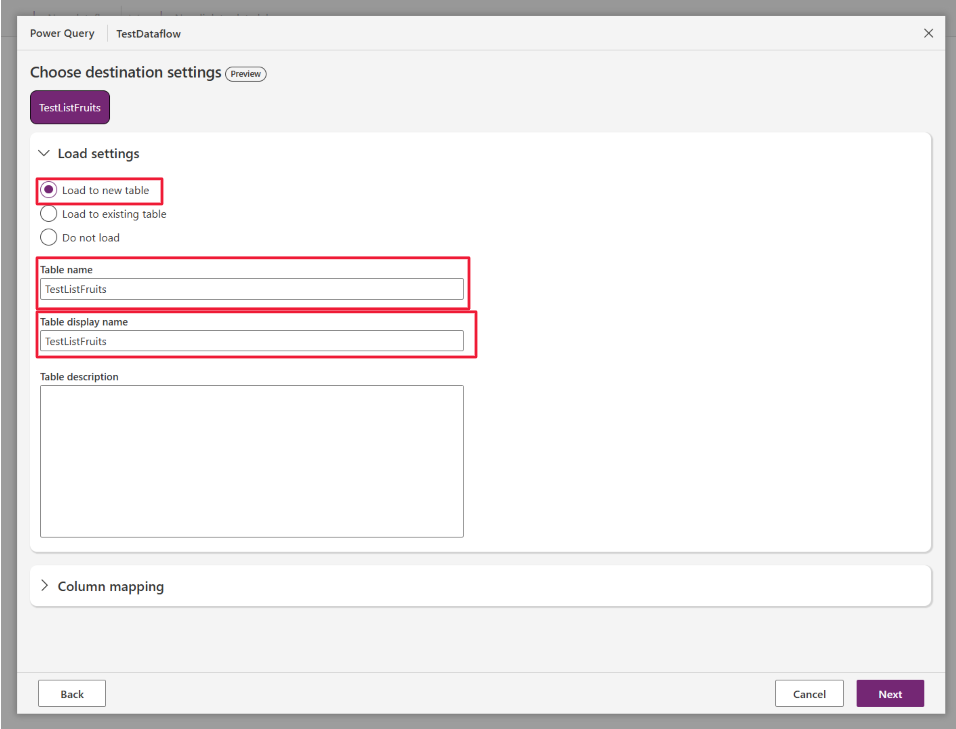This screenshot has width=956, height=729.
Task: Focus the Table display name field
Action: pyautogui.click(x=251, y=340)
